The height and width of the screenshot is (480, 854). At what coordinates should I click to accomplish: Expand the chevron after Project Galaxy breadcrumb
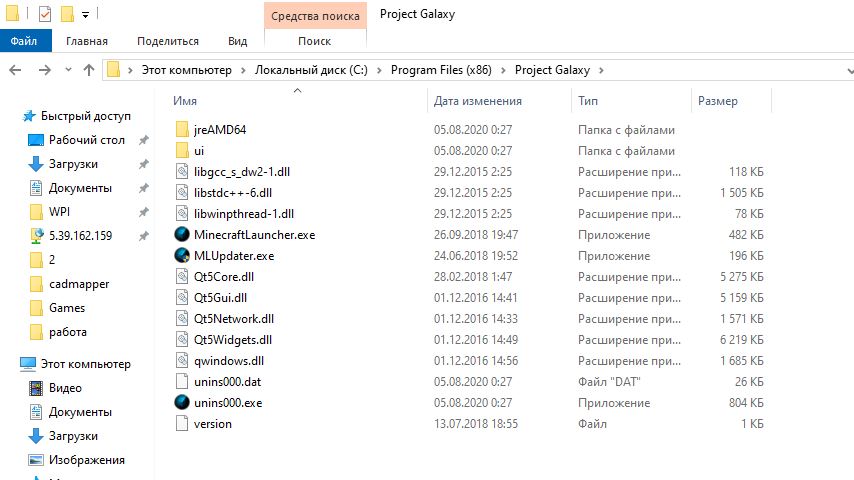pos(601,70)
